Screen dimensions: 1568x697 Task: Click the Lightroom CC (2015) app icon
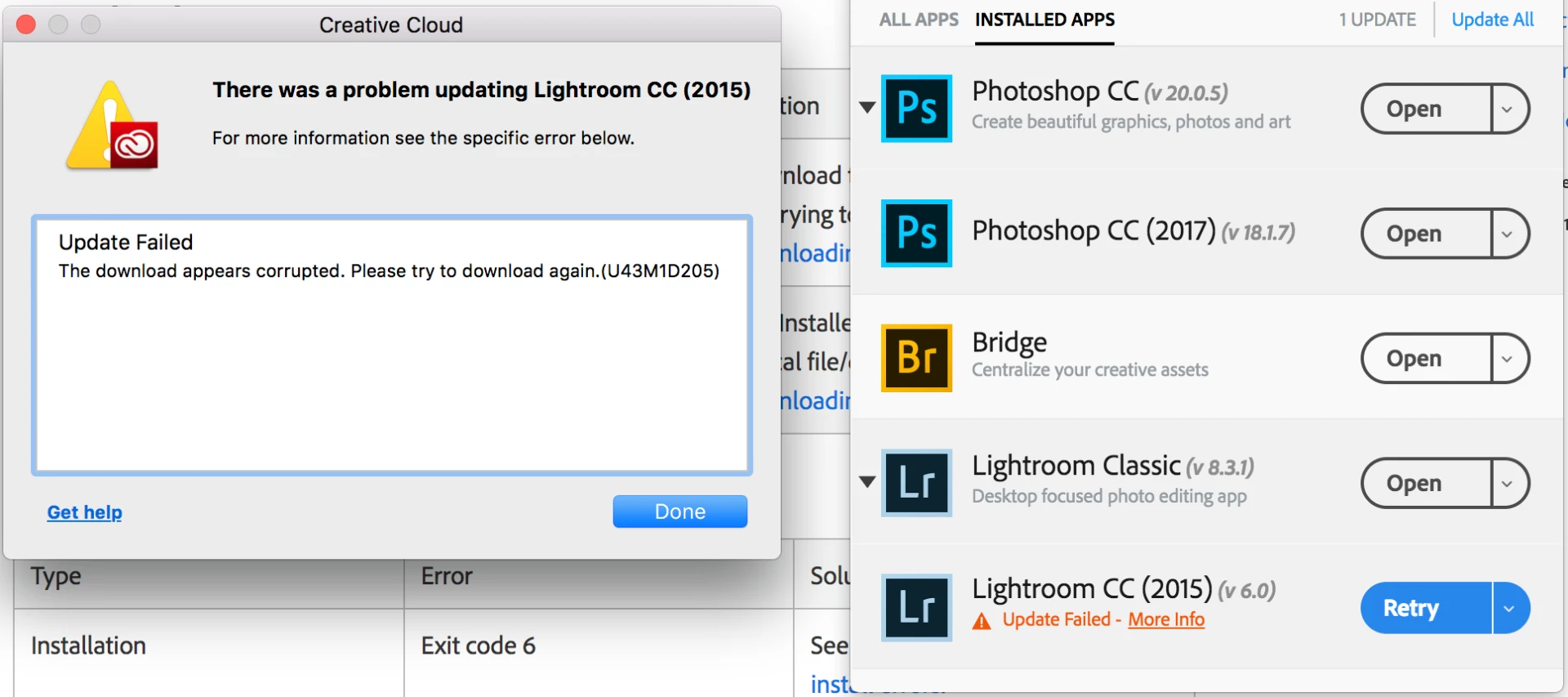916,607
